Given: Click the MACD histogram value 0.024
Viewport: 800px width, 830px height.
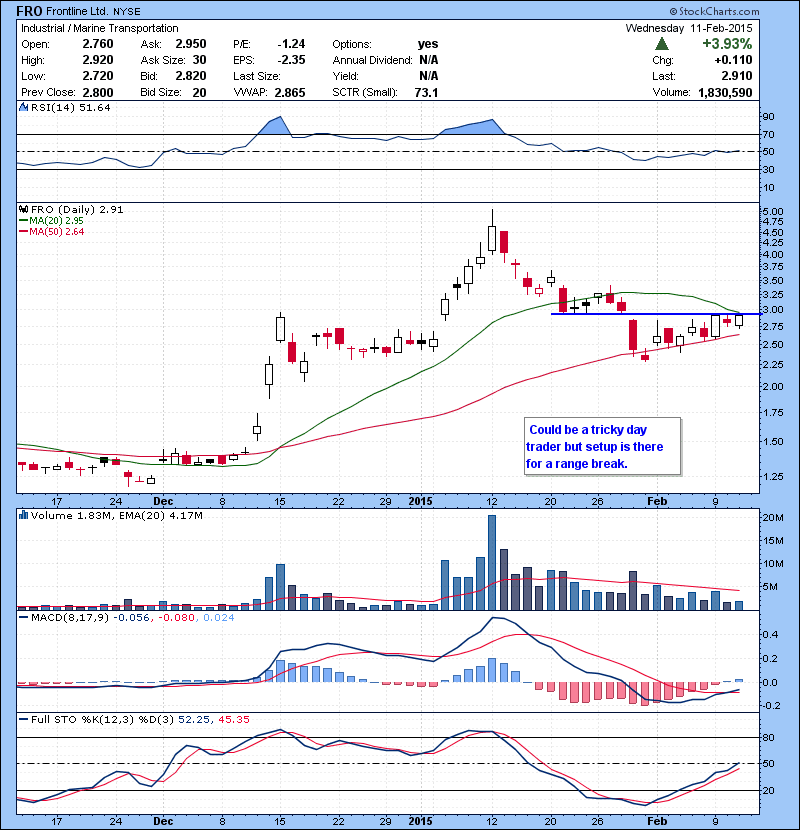Looking at the screenshot, I should pos(219,617).
